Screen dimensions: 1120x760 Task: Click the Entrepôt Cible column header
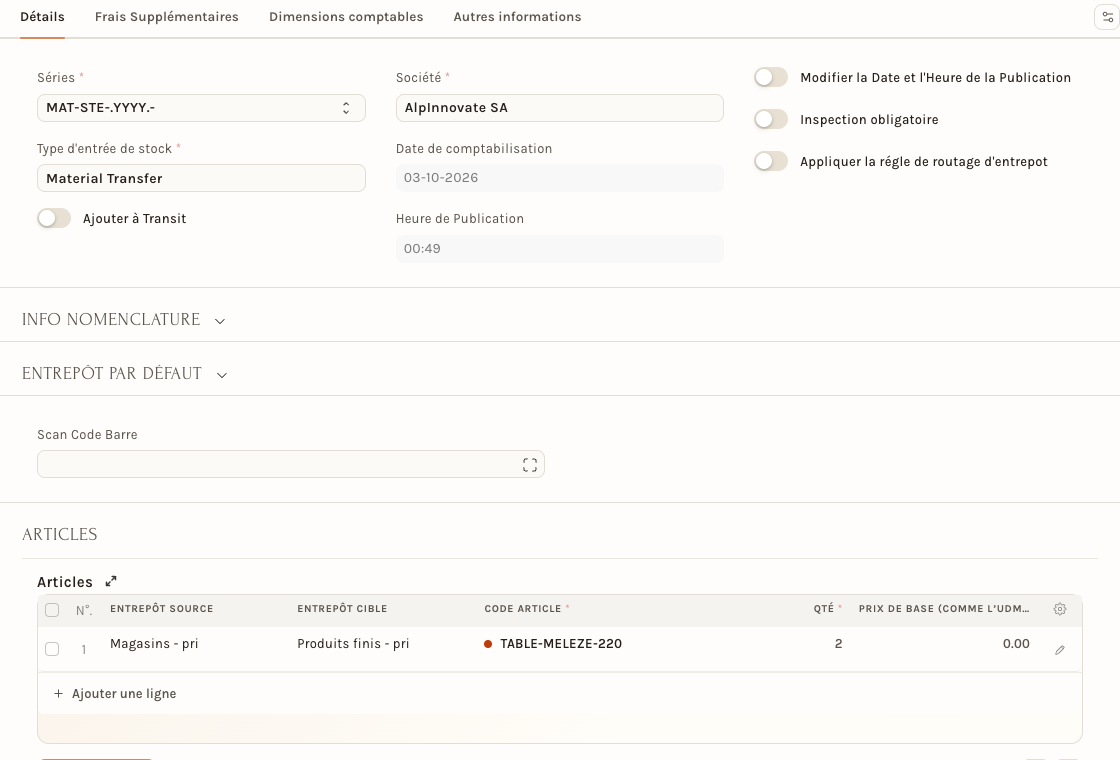click(342, 609)
